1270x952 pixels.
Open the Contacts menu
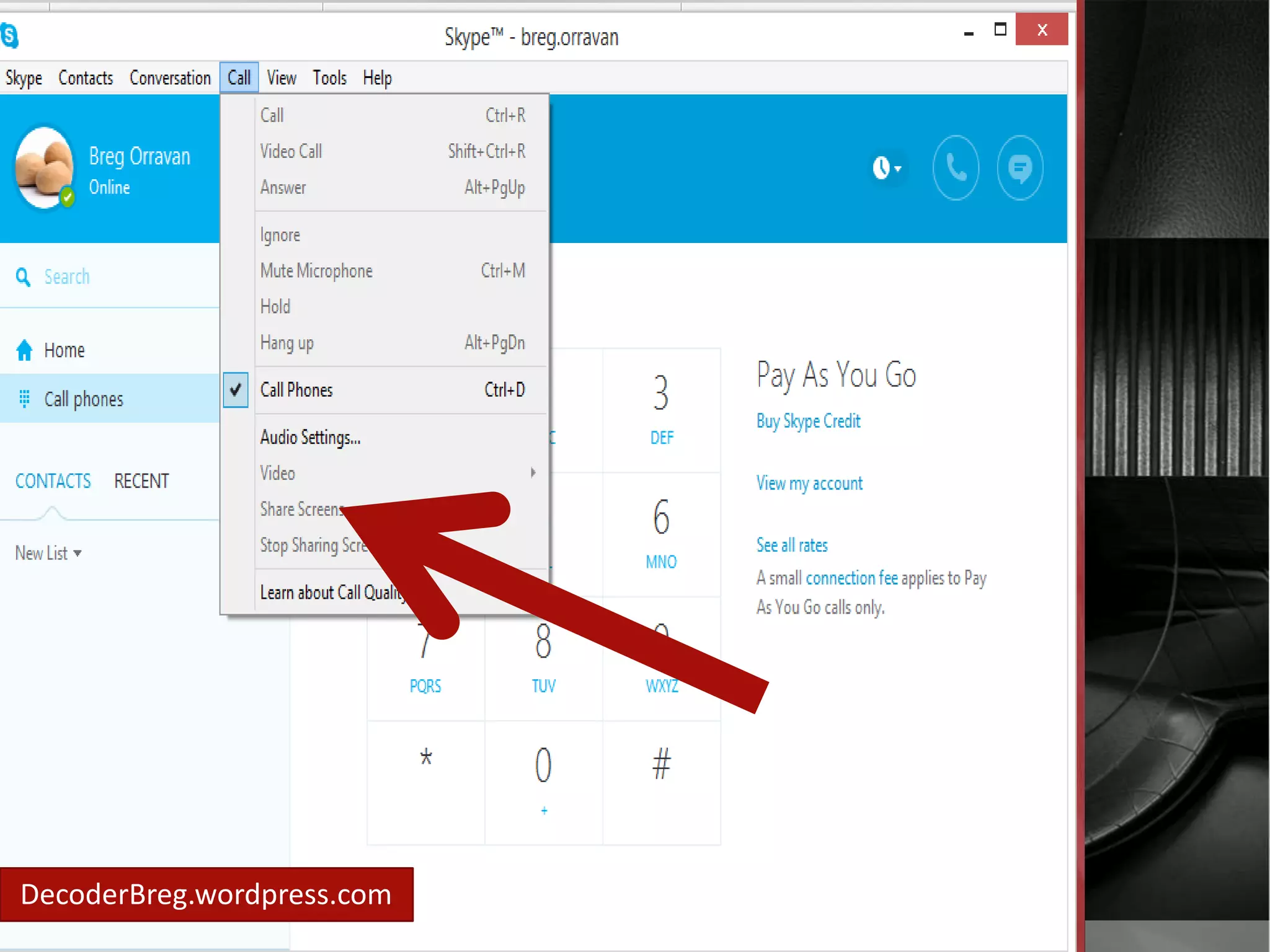pos(86,78)
